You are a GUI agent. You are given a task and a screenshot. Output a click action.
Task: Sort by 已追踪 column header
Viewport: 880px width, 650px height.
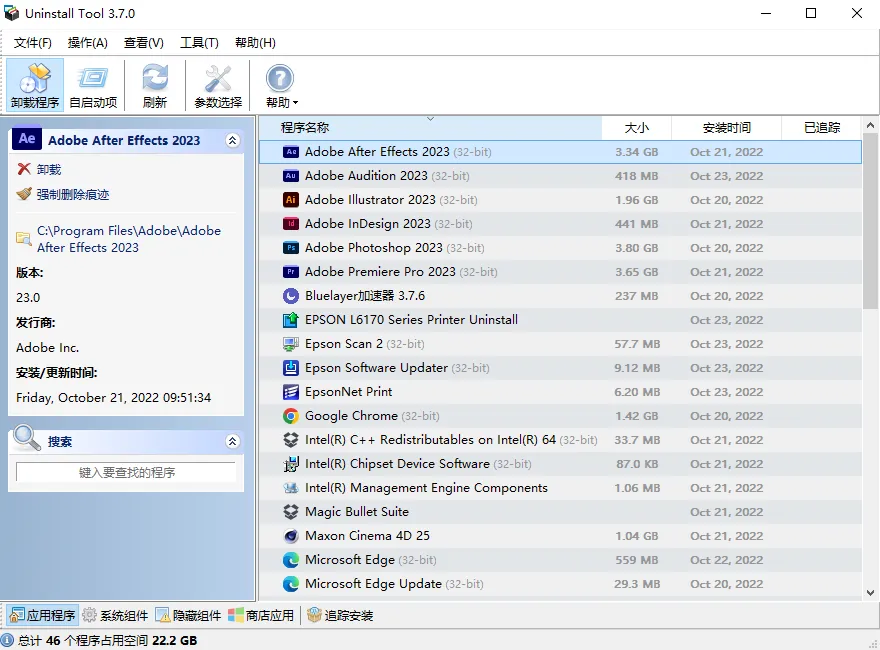click(822, 127)
